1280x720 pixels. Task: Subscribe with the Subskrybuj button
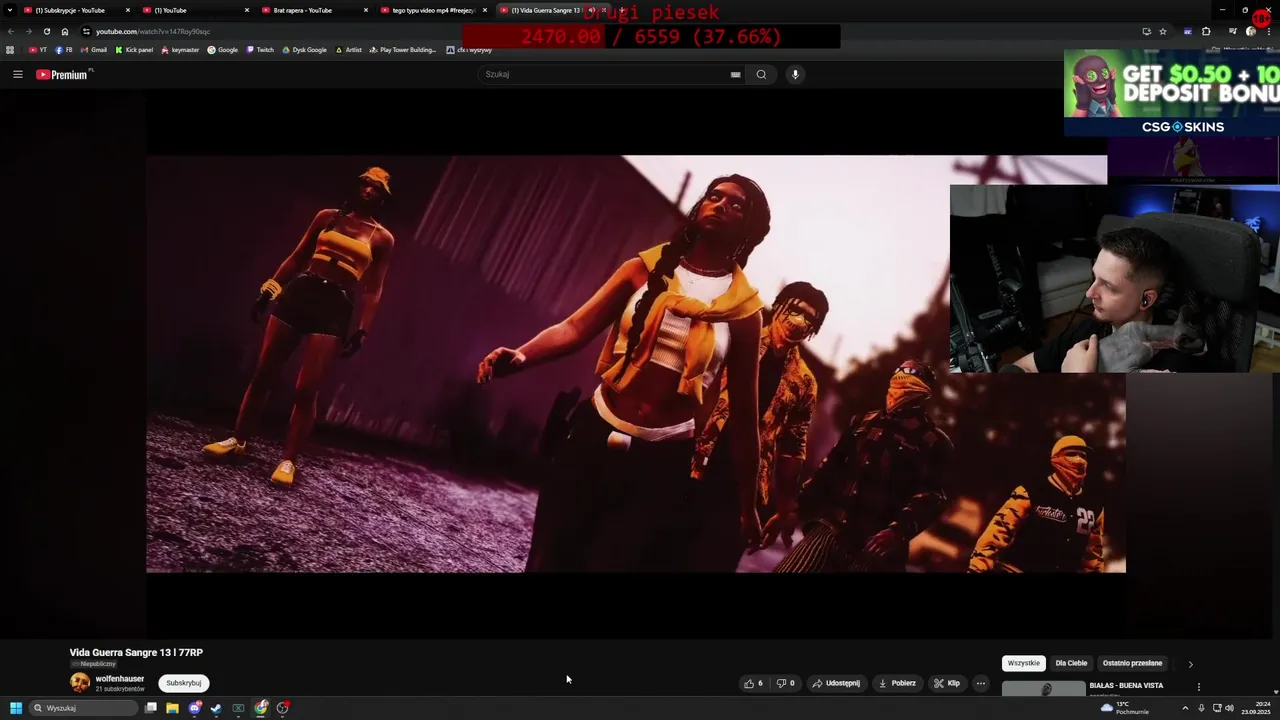coord(184,683)
